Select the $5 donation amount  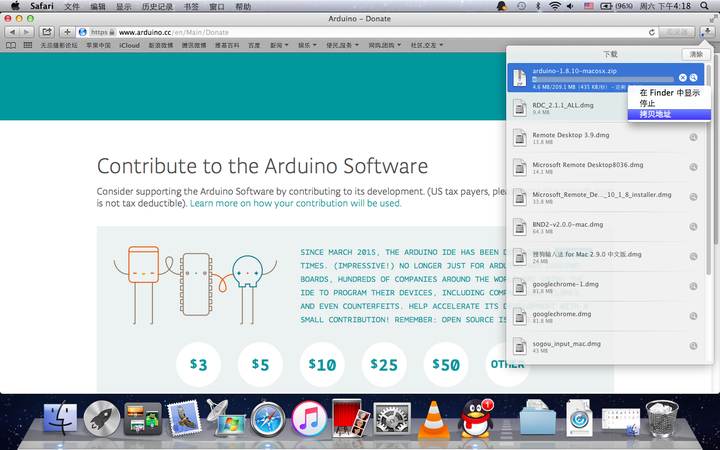(260, 365)
